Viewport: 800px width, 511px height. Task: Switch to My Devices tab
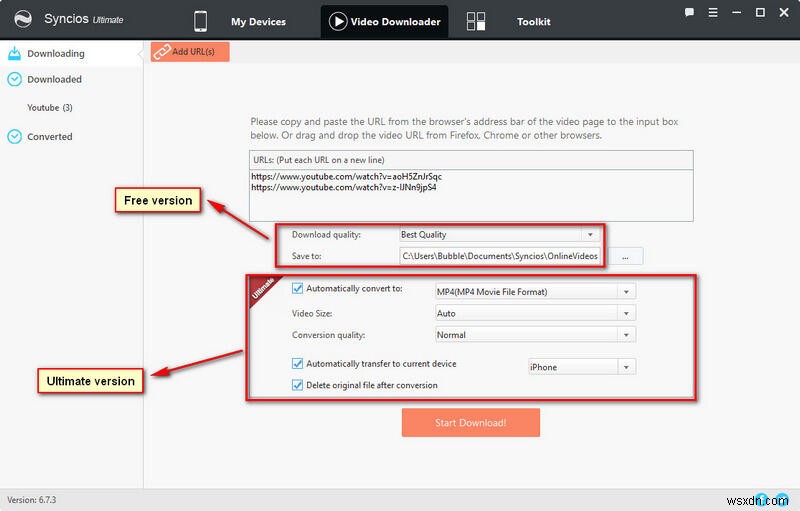click(x=258, y=22)
